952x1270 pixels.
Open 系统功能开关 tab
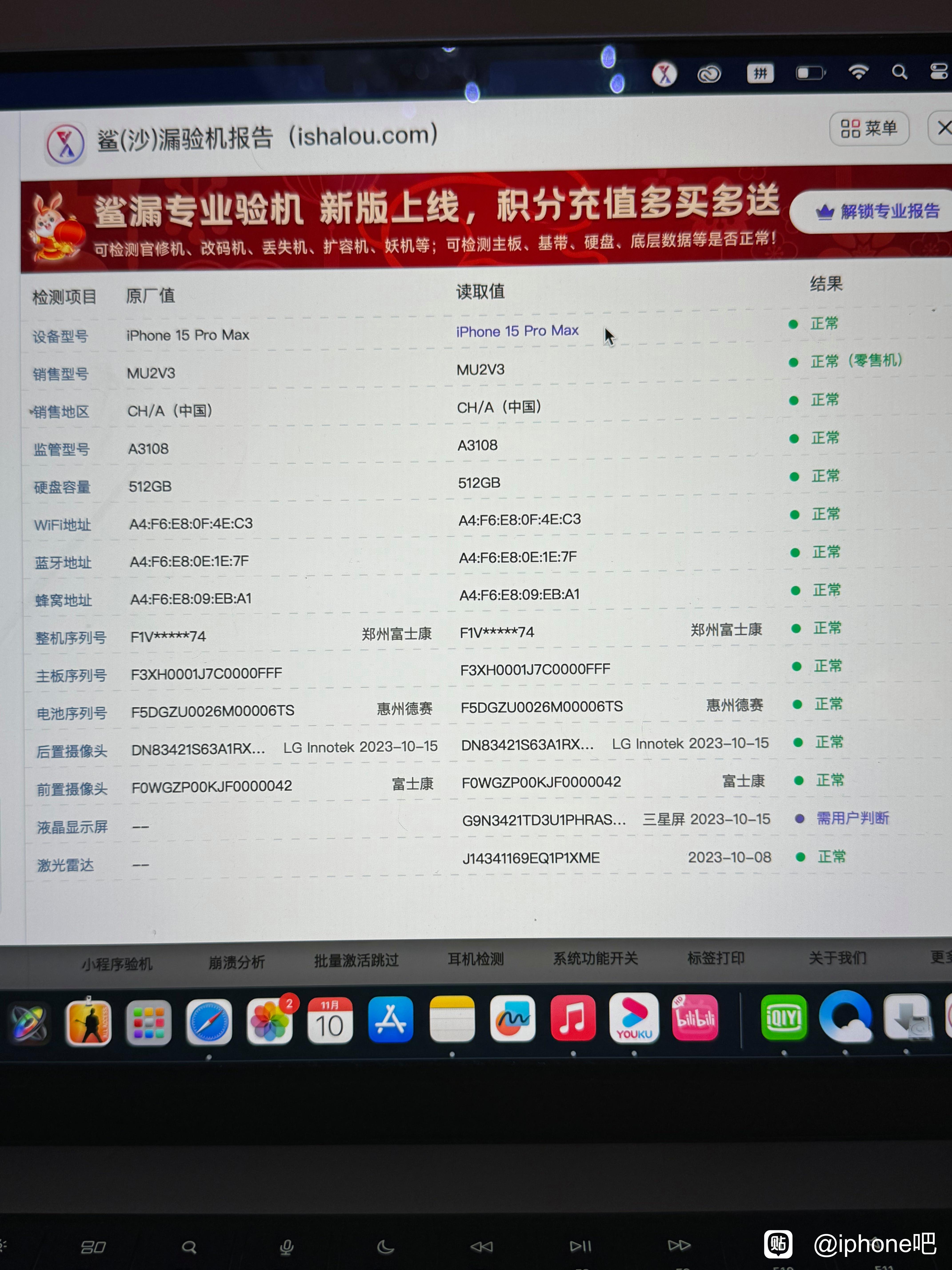(x=596, y=958)
